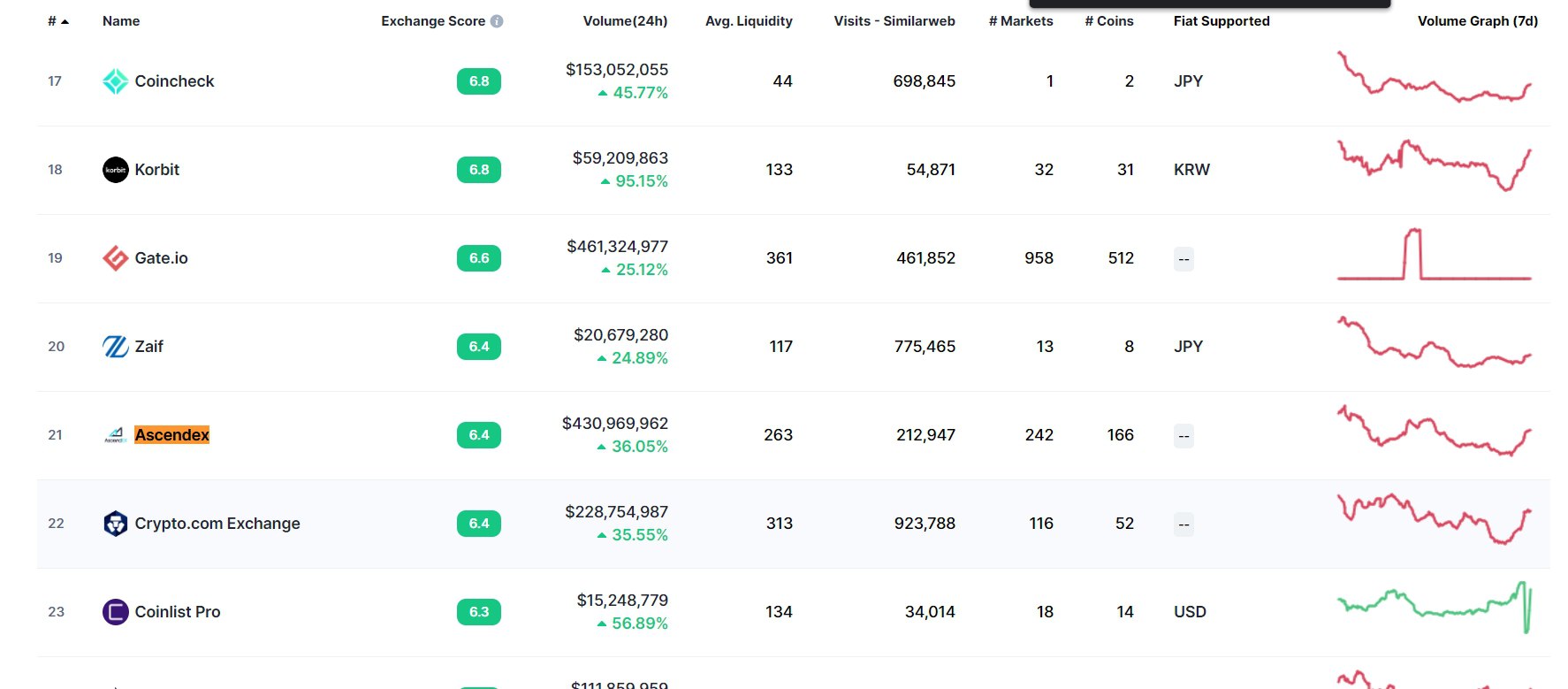Click the Coinlist Pro logo icon

[116, 612]
